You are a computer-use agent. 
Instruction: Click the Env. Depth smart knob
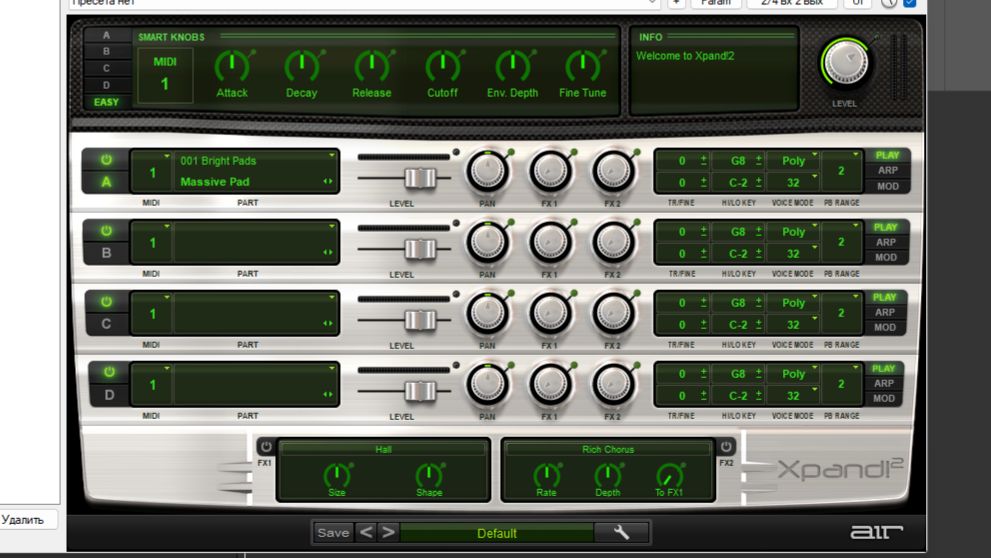[x=513, y=66]
